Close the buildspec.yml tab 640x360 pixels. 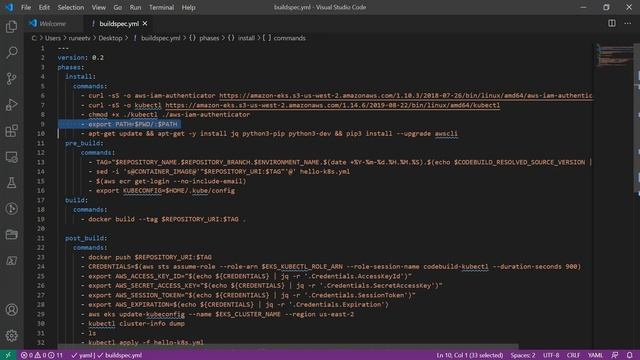click(x=145, y=24)
